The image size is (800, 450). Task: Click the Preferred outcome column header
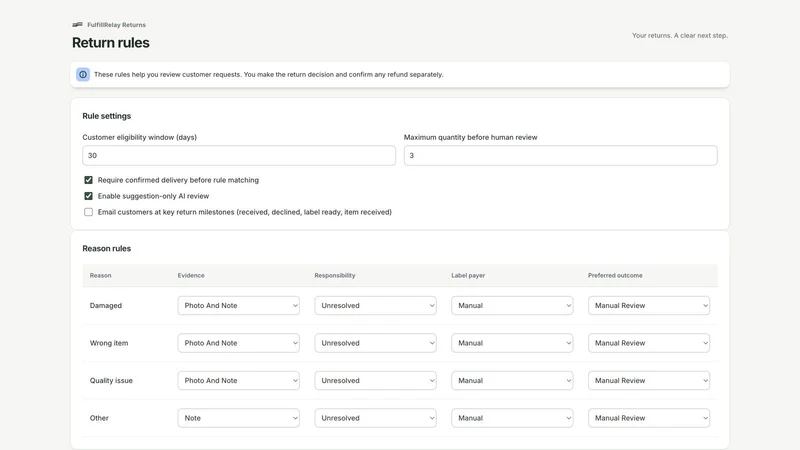(615, 276)
